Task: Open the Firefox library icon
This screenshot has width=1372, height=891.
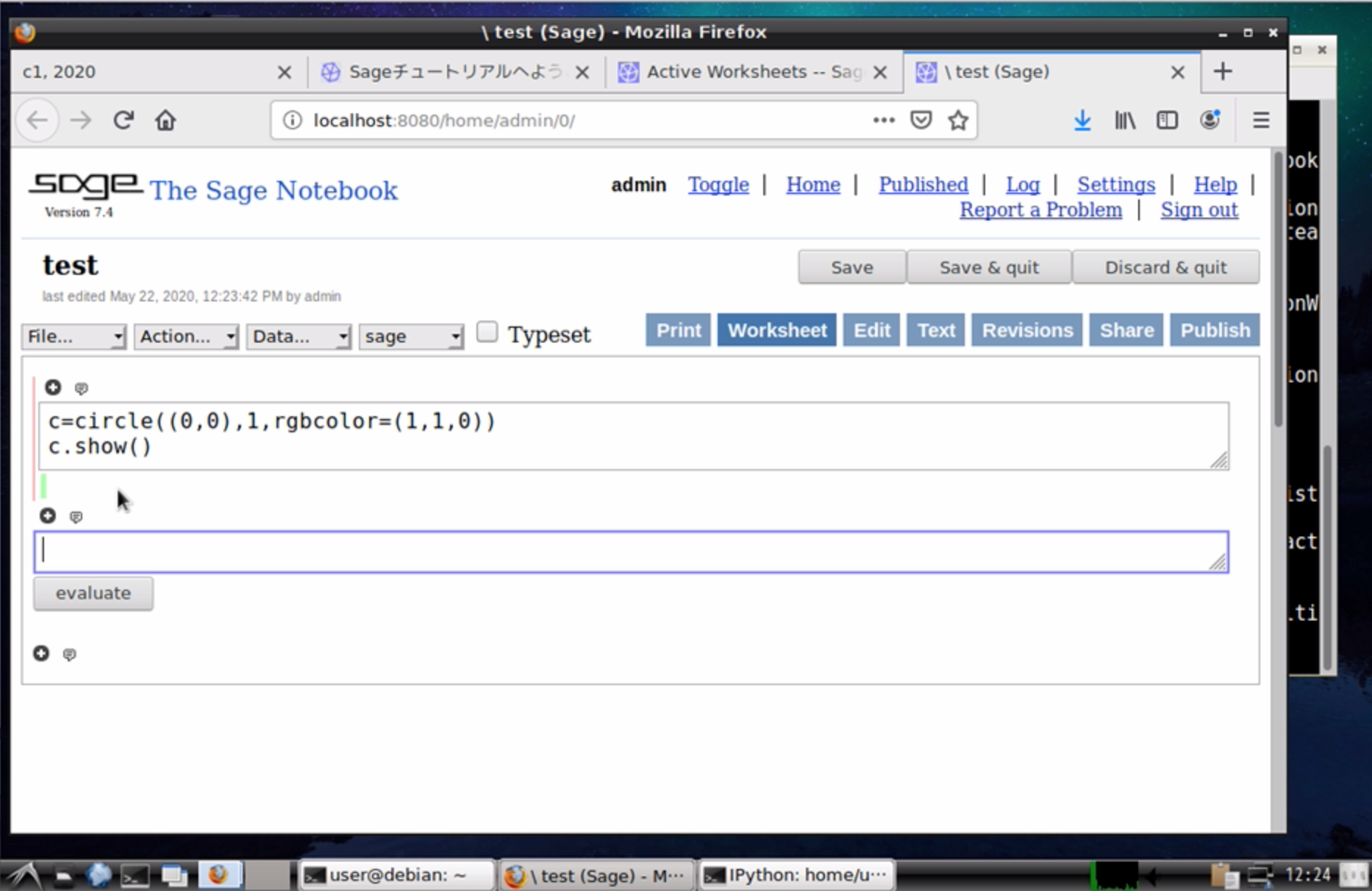Action: click(x=1125, y=120)
